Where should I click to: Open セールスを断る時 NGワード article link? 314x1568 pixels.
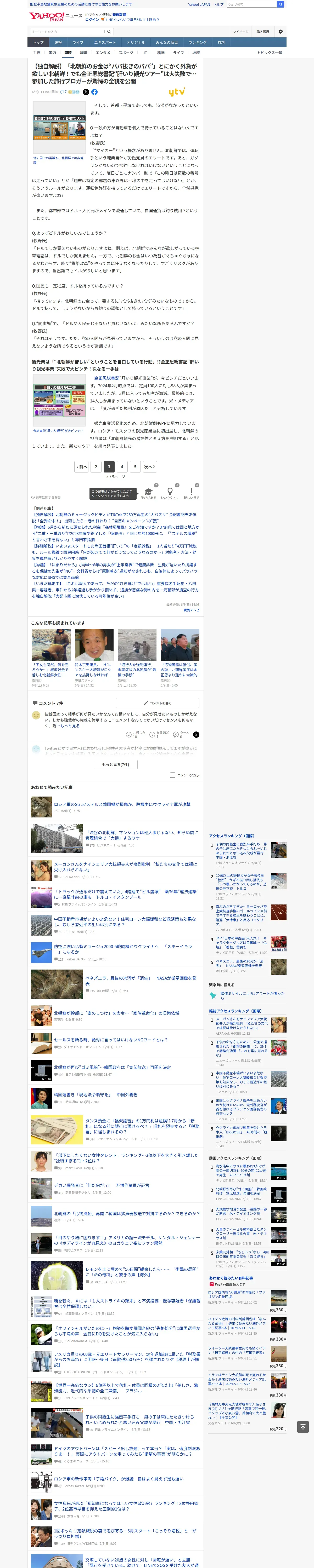tap(110, 1040)
